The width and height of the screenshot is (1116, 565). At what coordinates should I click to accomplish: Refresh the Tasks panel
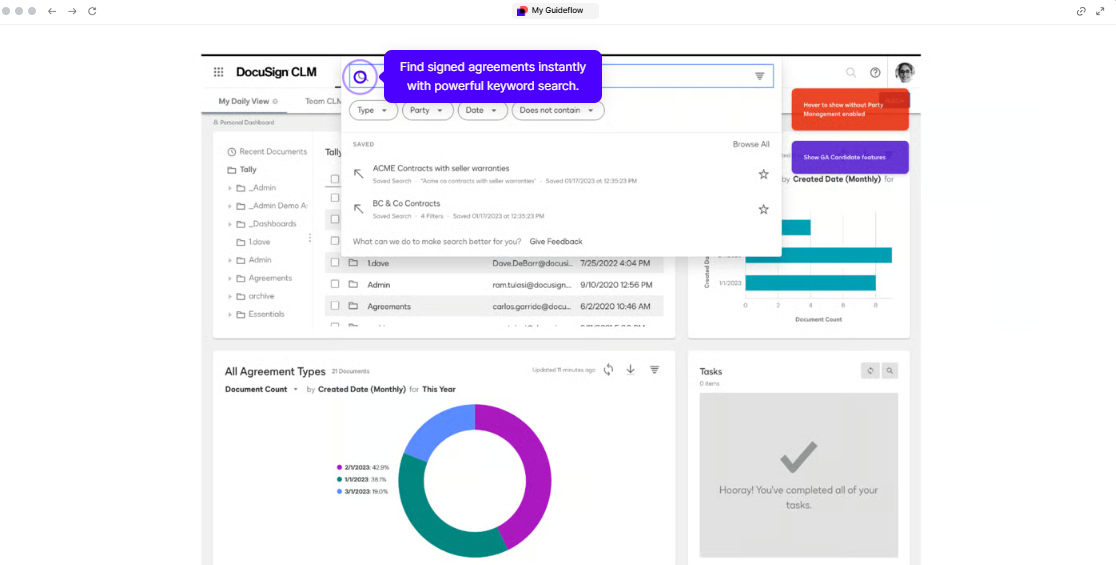[x=870, y=371]
